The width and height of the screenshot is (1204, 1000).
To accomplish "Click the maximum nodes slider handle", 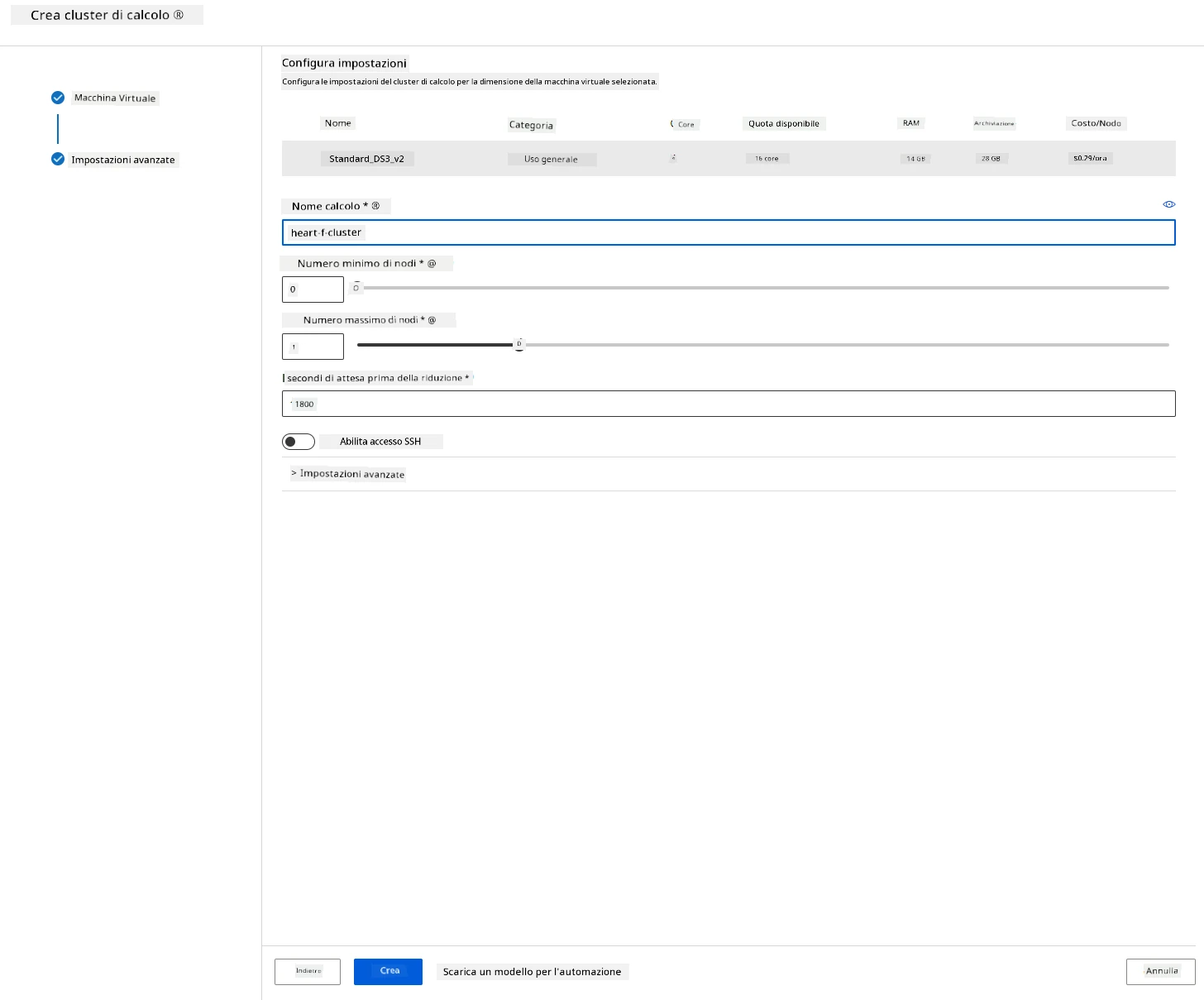I will (519, 344).
